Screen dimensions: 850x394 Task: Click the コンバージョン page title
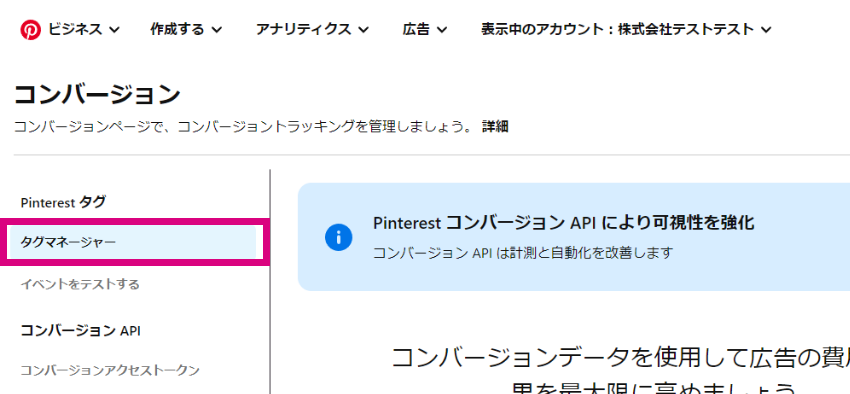click(x=97, y=95)
